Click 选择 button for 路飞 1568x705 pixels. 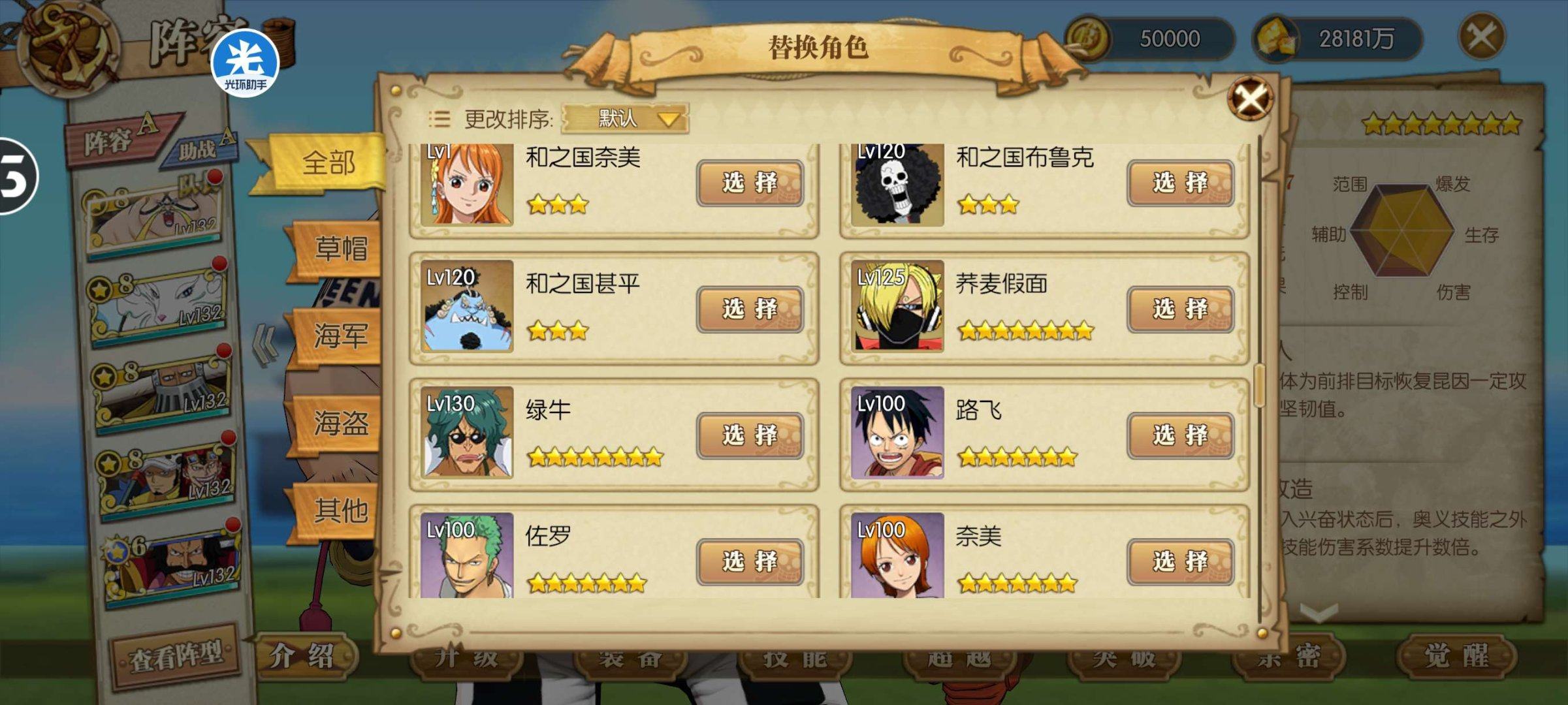point(1180,435)
